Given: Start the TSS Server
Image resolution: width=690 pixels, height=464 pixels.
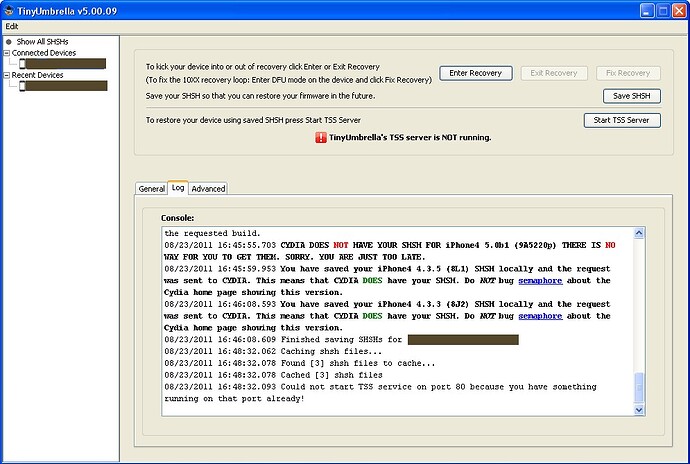Looking at the screenshot, I should [x=622, y=120].
